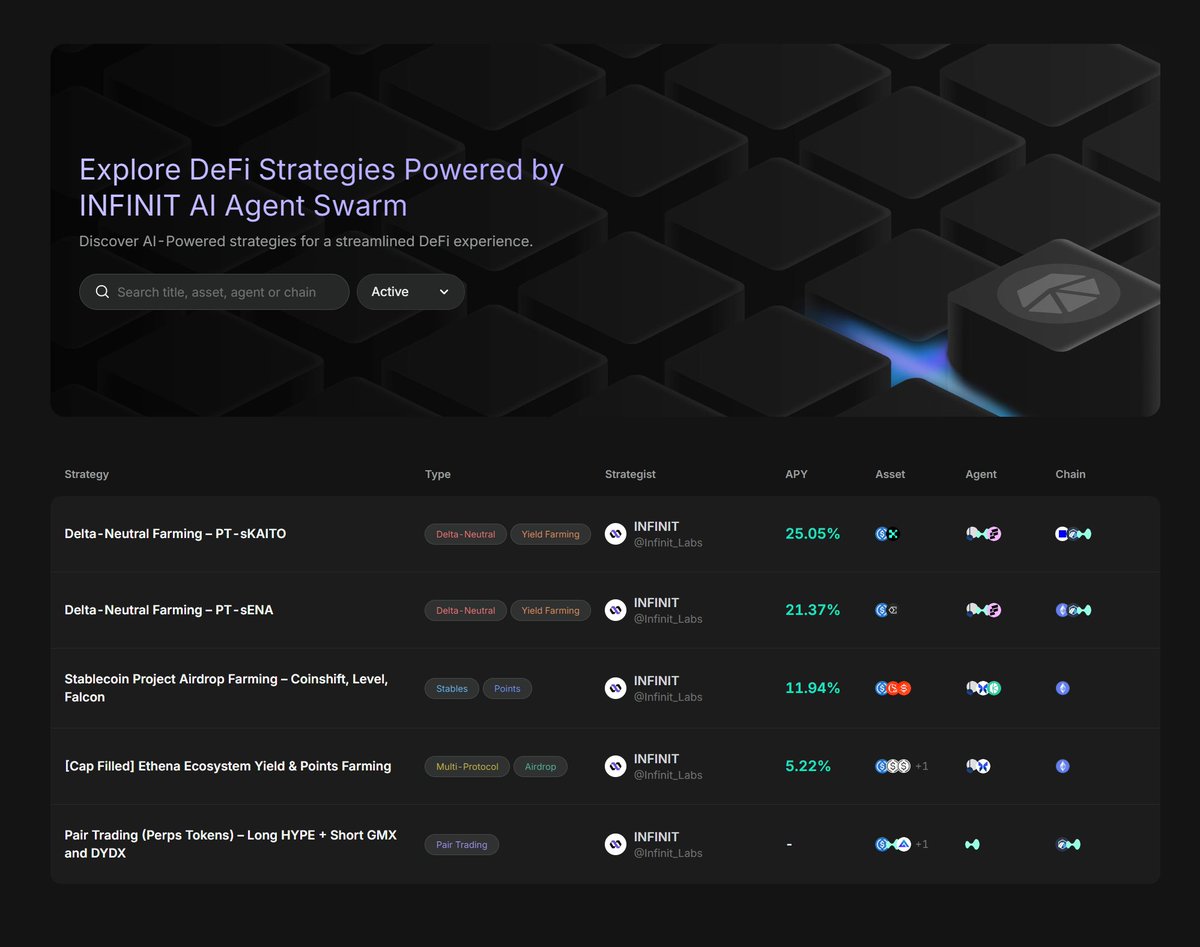Viewport: 1200px width, 947px height.
Task: Open Delta-Neutral Farming – PT-sKAITO strategy
Action: pyautogui.click(x=175, y=534)
